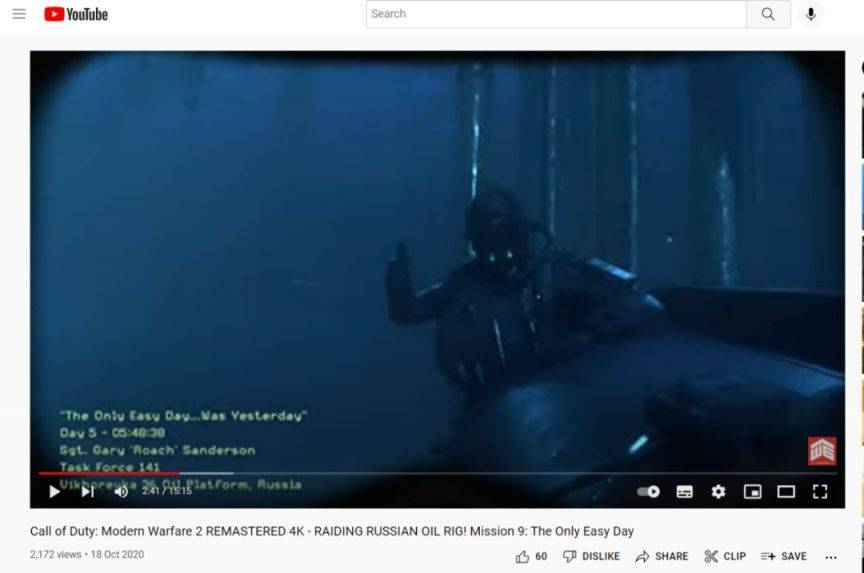Toggle the autoplay switch
This screenshot has height=573, width=864.
(x=649, y=491)
